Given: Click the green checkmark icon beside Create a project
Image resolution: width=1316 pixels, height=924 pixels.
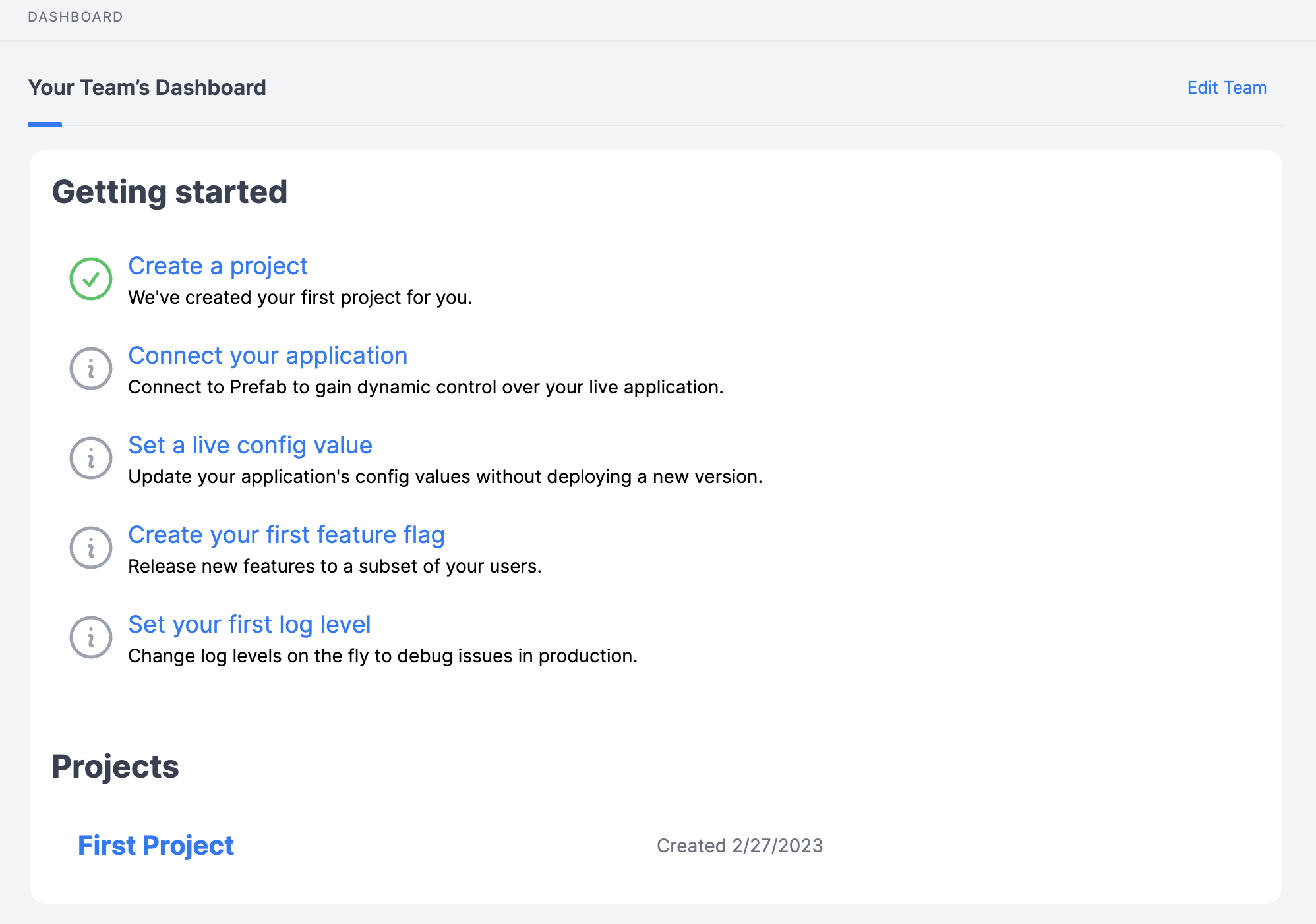Looking at the screenshot, I should (91, 279).
